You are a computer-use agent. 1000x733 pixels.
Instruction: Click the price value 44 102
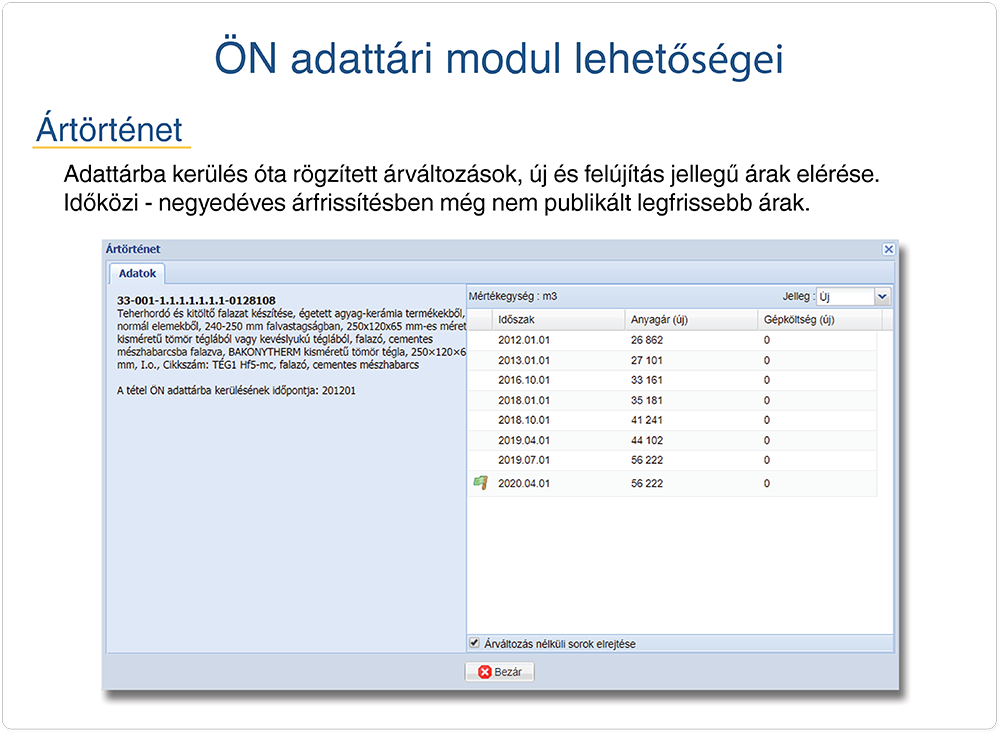pyautogui.click(x=647, y=441)
